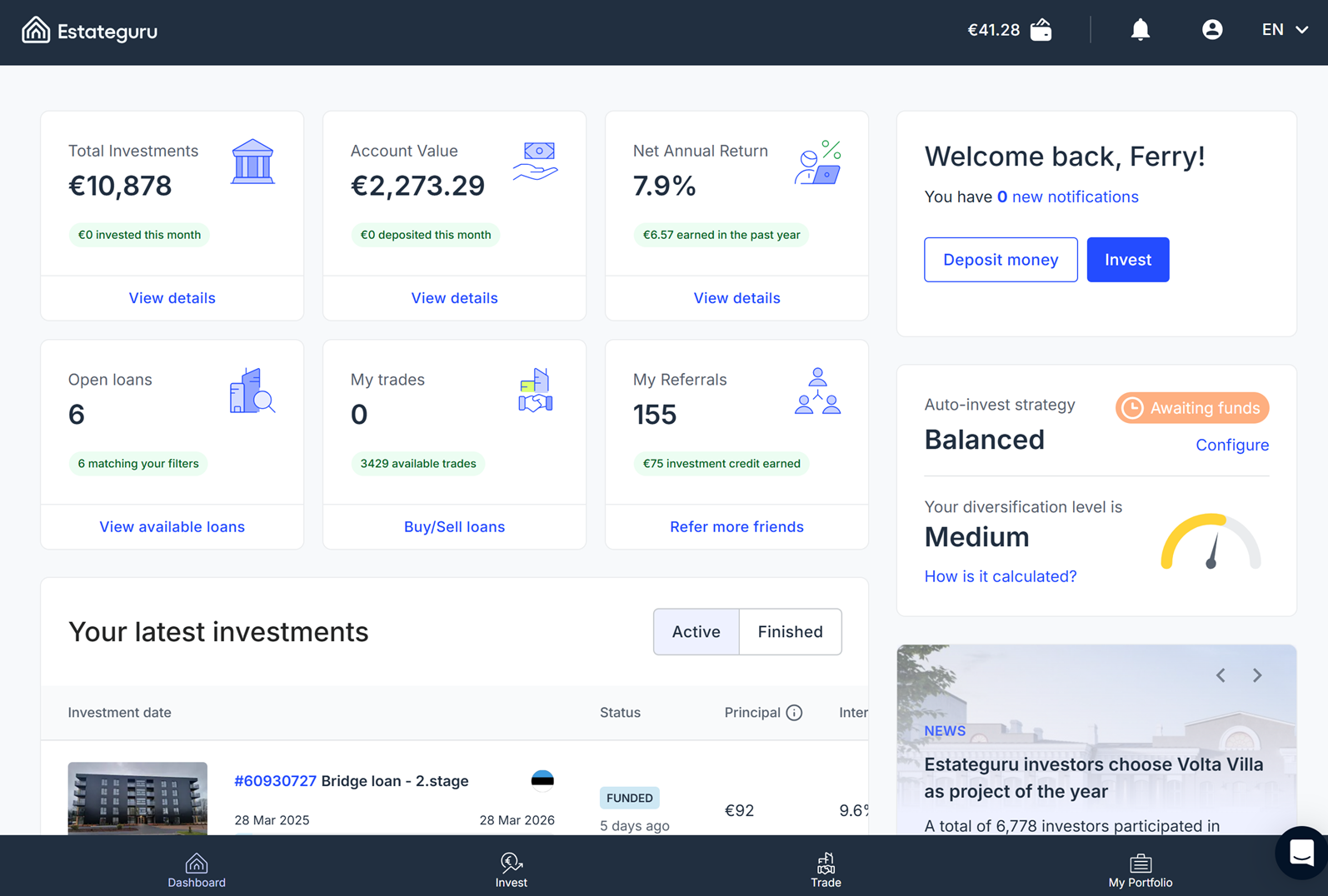1328x896 pixels.
Task: Open the Trade tab
Action: [826, 869]
